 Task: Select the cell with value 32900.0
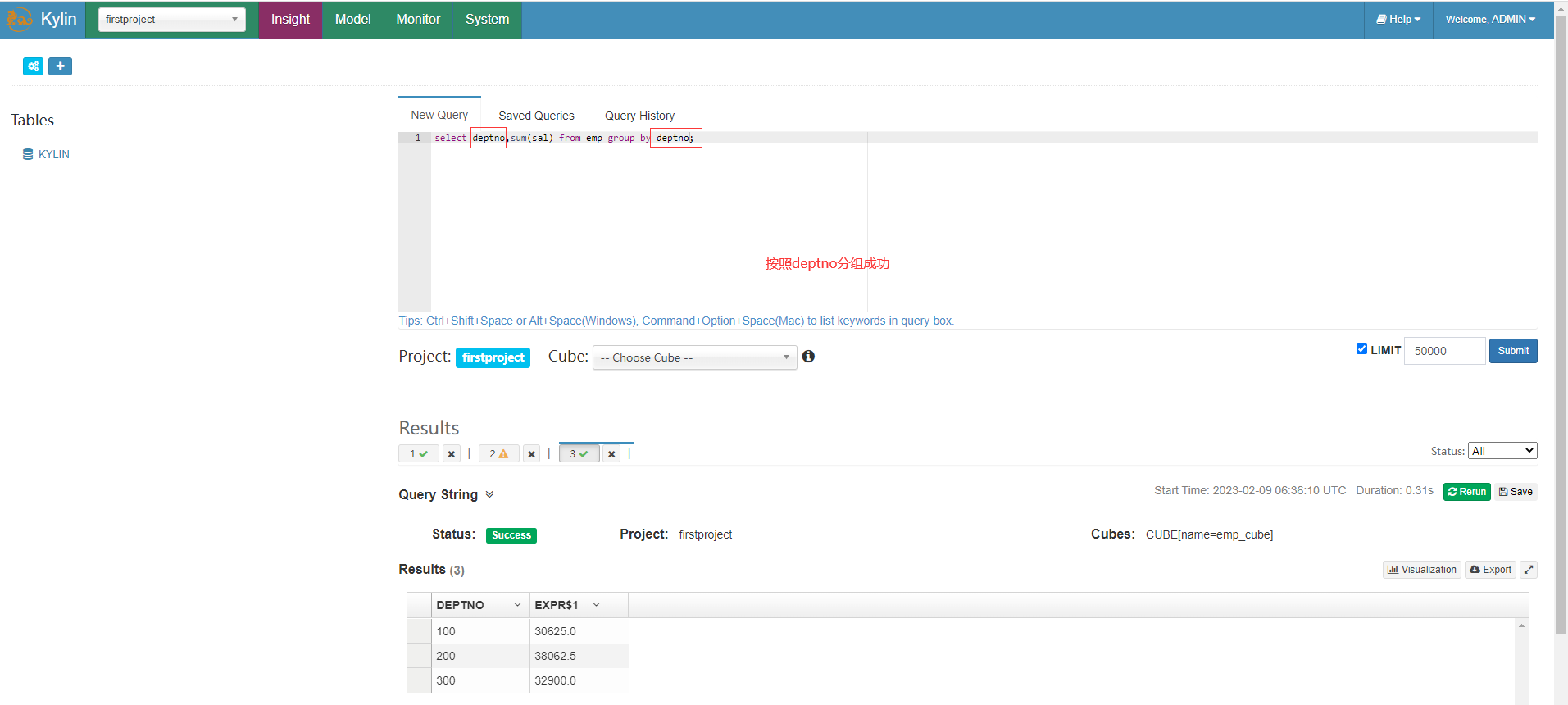click(x=579, y=680)
